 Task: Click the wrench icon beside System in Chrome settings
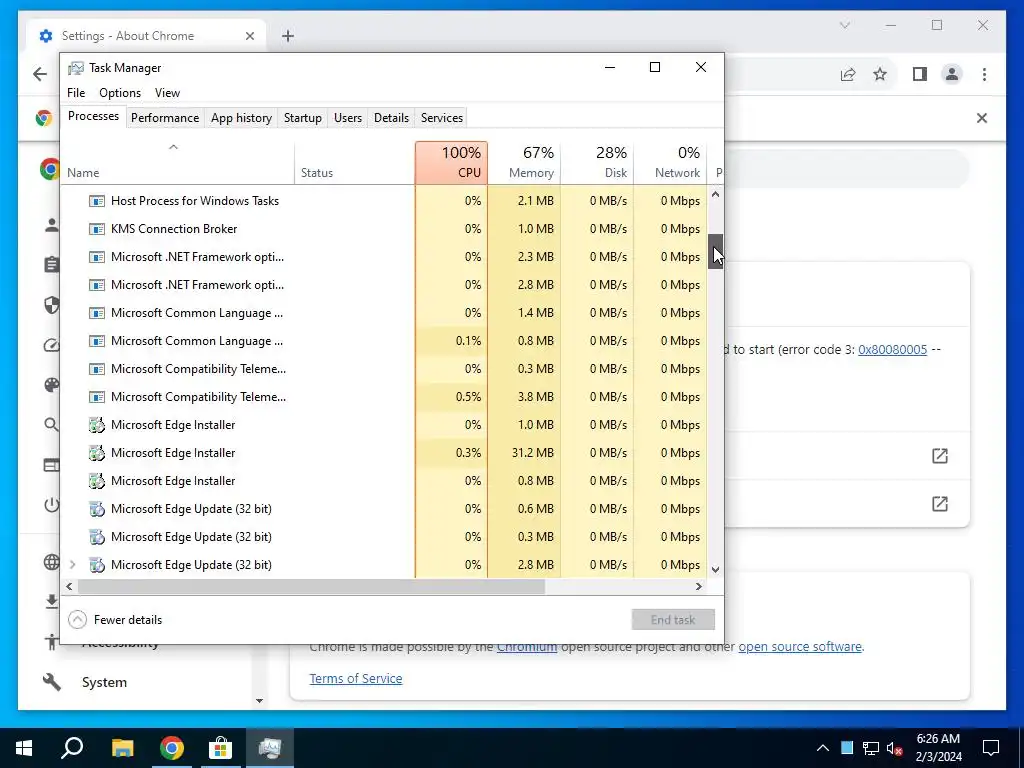click(x=52, y=682)
